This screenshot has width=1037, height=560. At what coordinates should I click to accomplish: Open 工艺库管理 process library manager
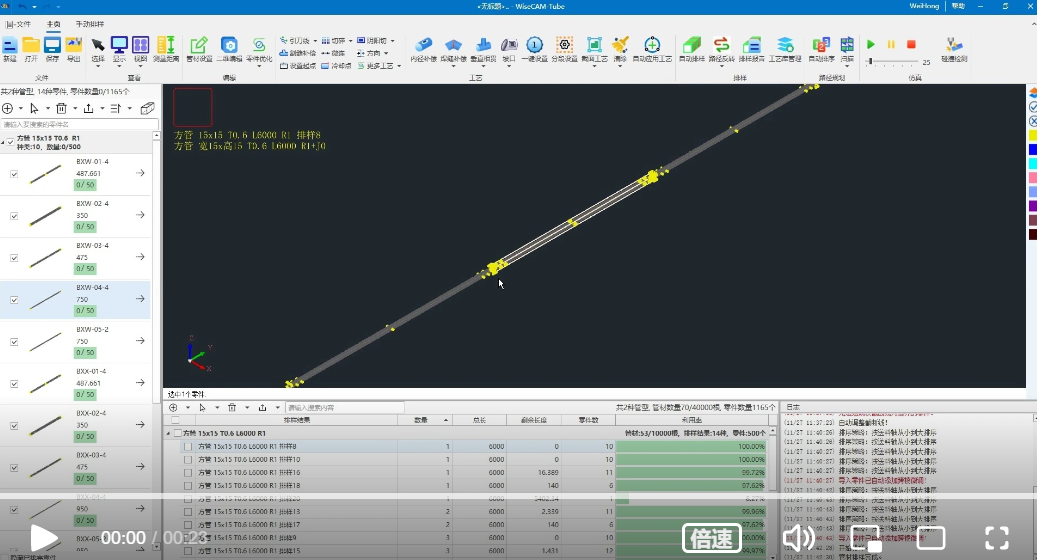coord(785,48)
